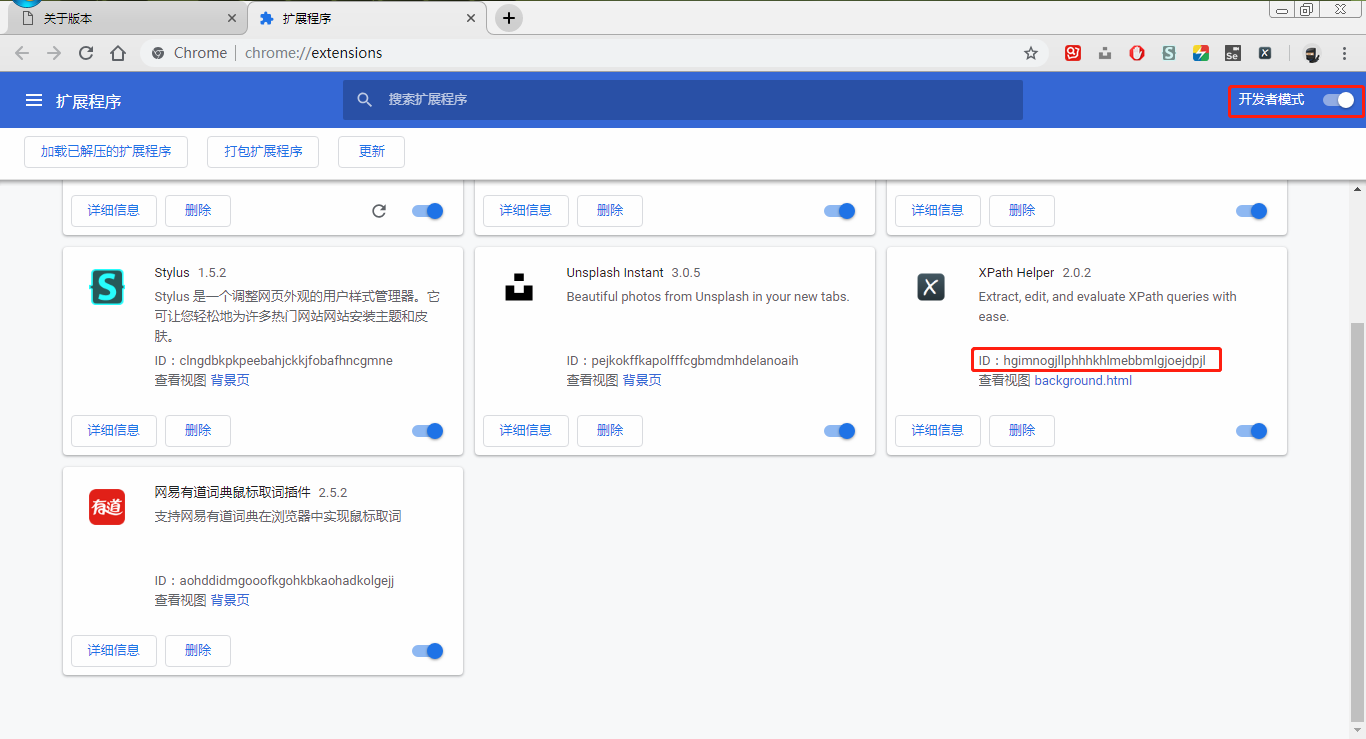Click the Unsplash Instant card logo
This screenshot has height=739, width=1366.
coord(519,288)
